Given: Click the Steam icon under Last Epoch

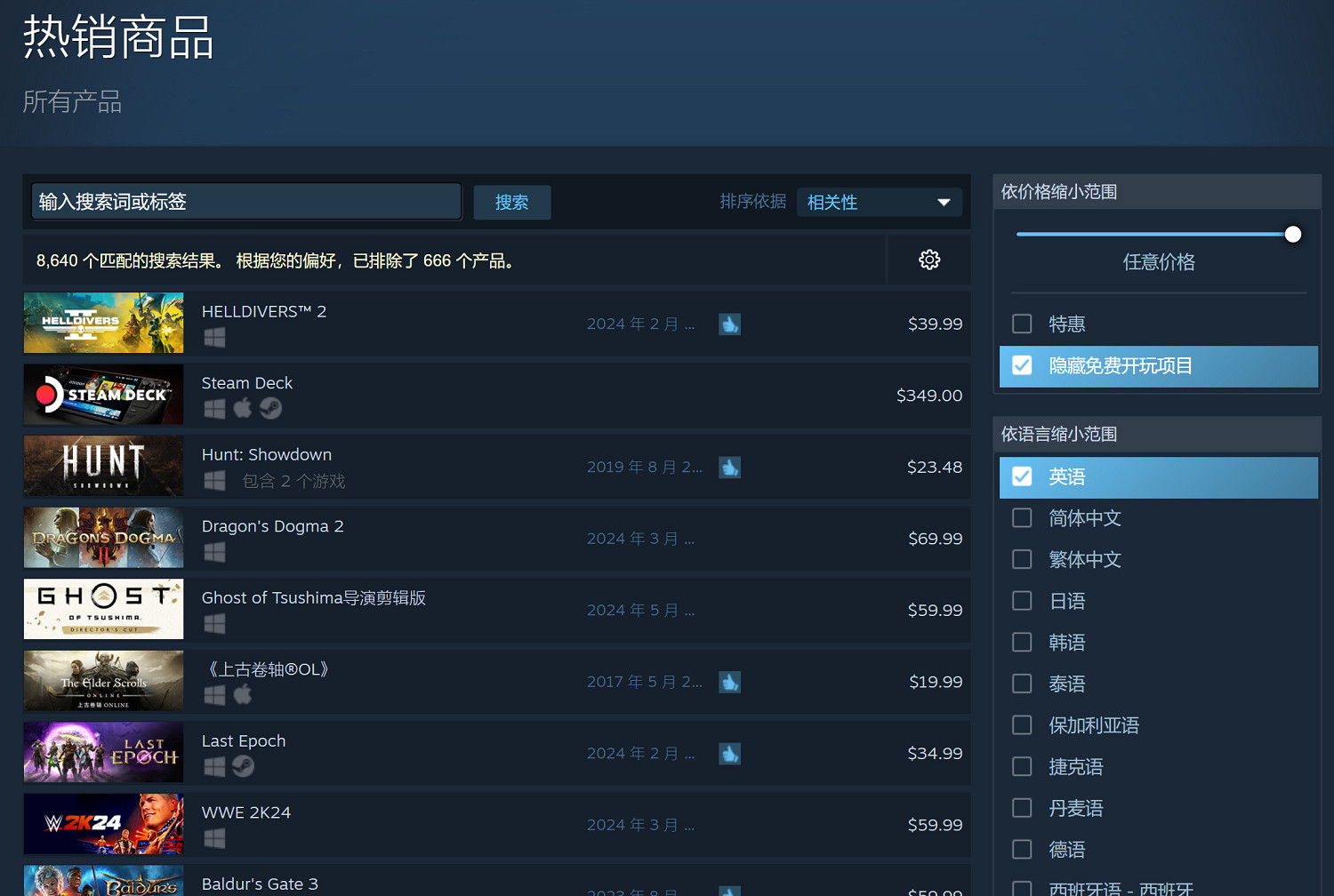Looking at the screenshot, I should [242, 766].
